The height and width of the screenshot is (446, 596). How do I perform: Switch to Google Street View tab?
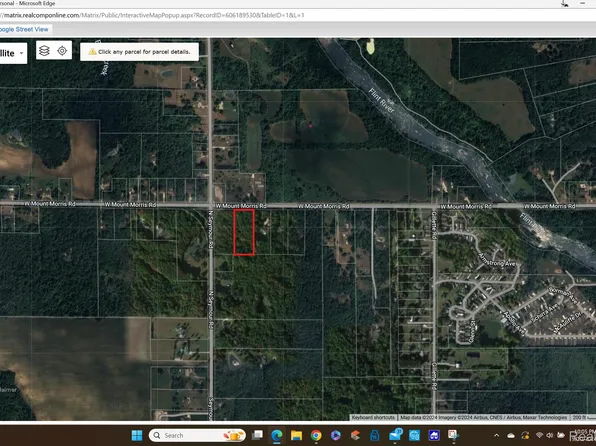click(24, 29)
